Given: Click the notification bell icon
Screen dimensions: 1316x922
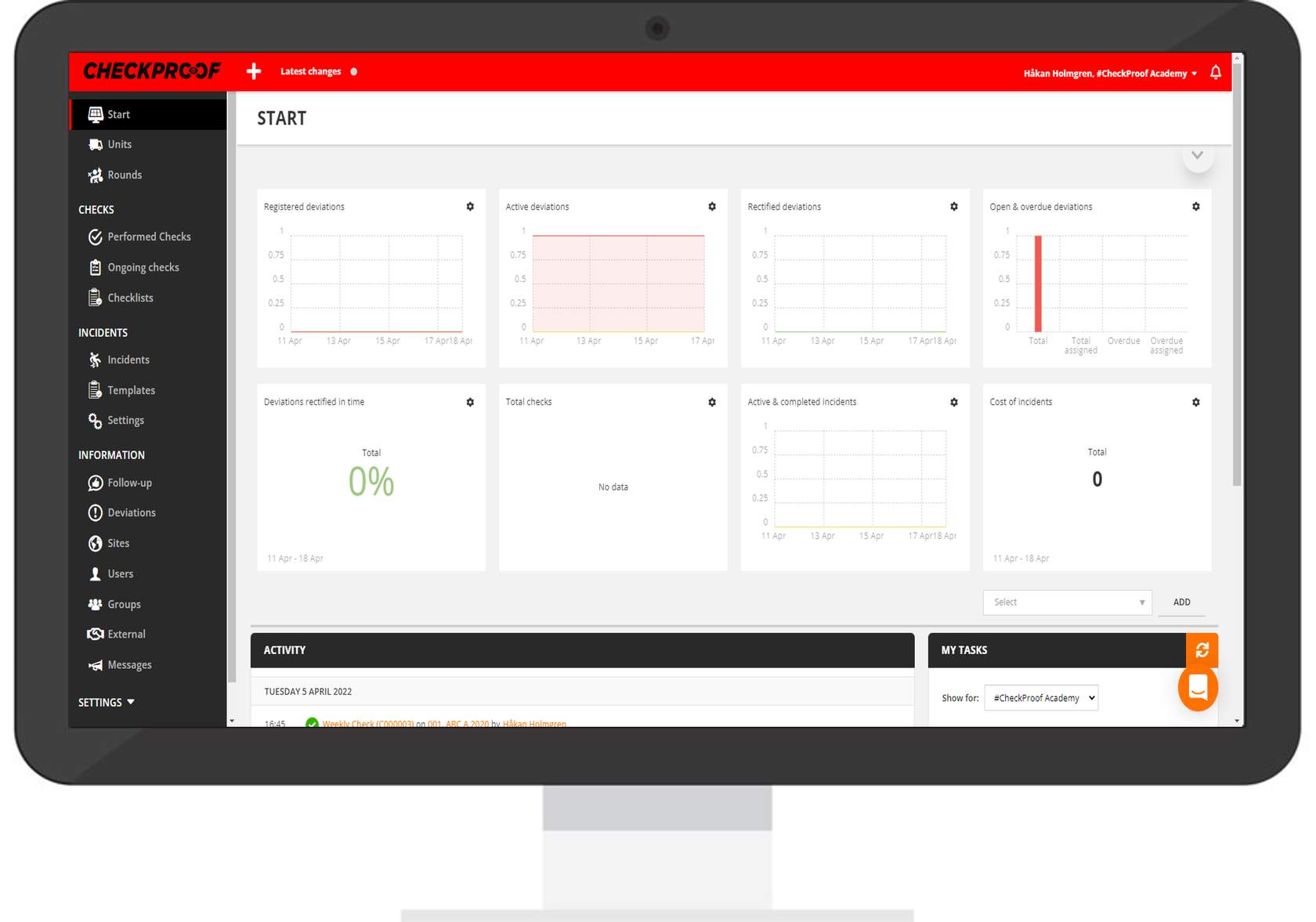Looking at the screenshot, I should [x=1215, y=72].
